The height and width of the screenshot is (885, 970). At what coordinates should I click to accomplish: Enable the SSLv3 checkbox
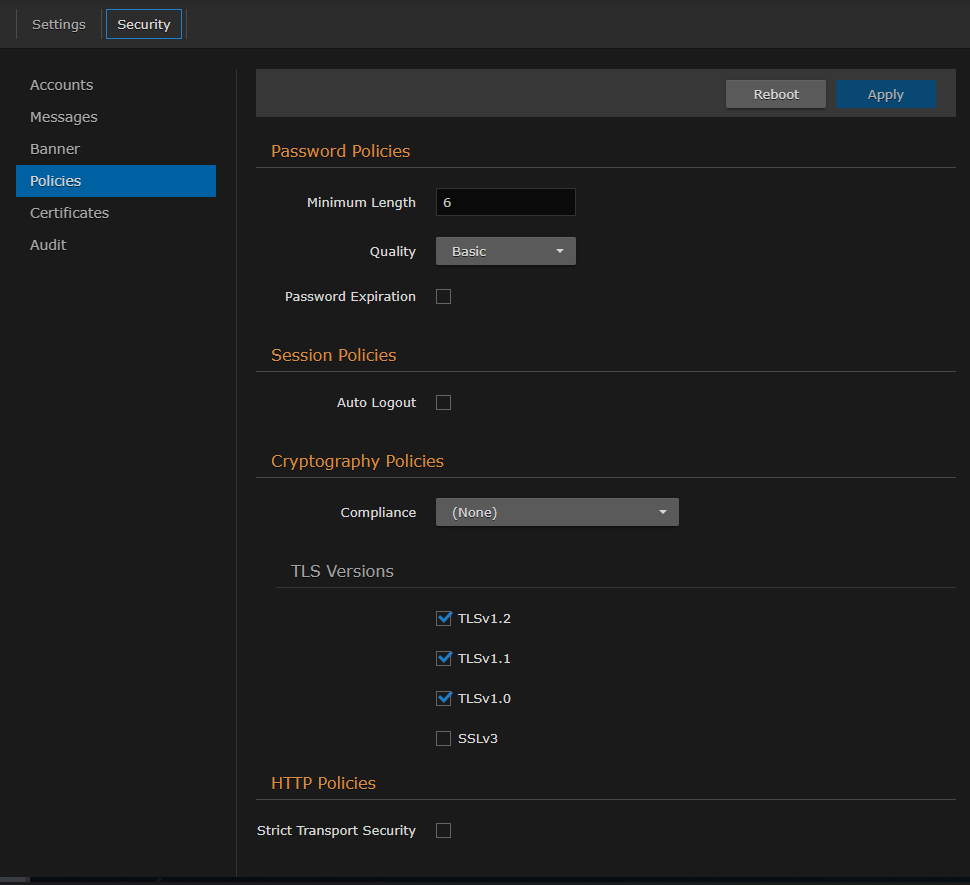point(444,739)
